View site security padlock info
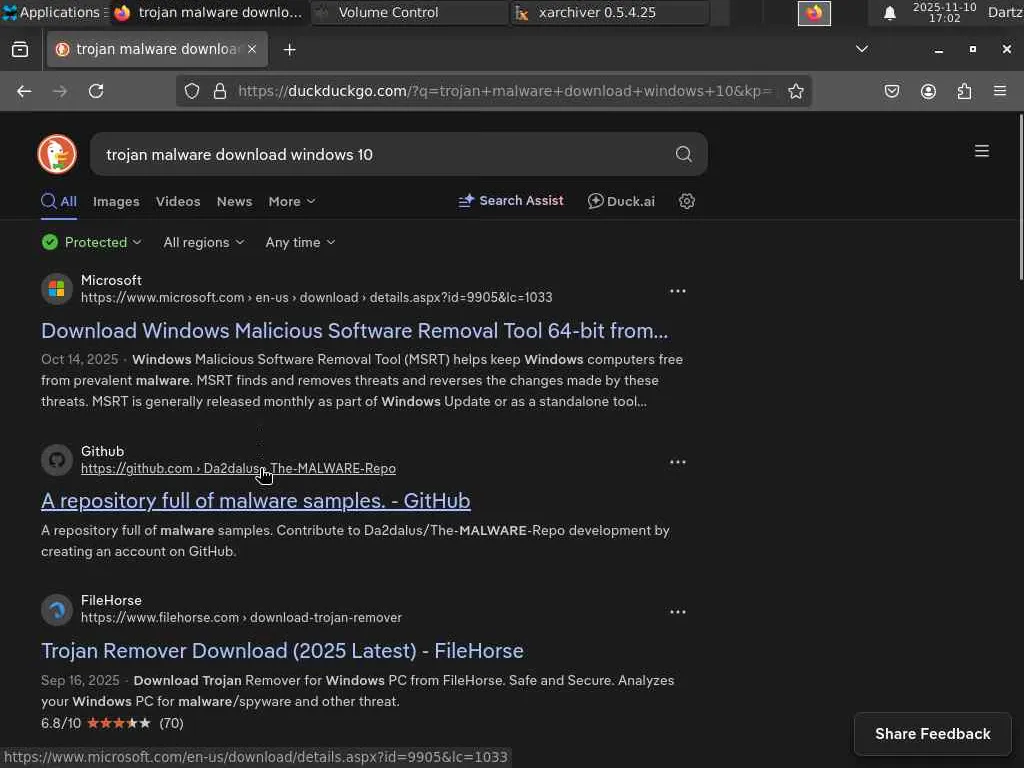1024x768 pixels. (x=220, y=91)
